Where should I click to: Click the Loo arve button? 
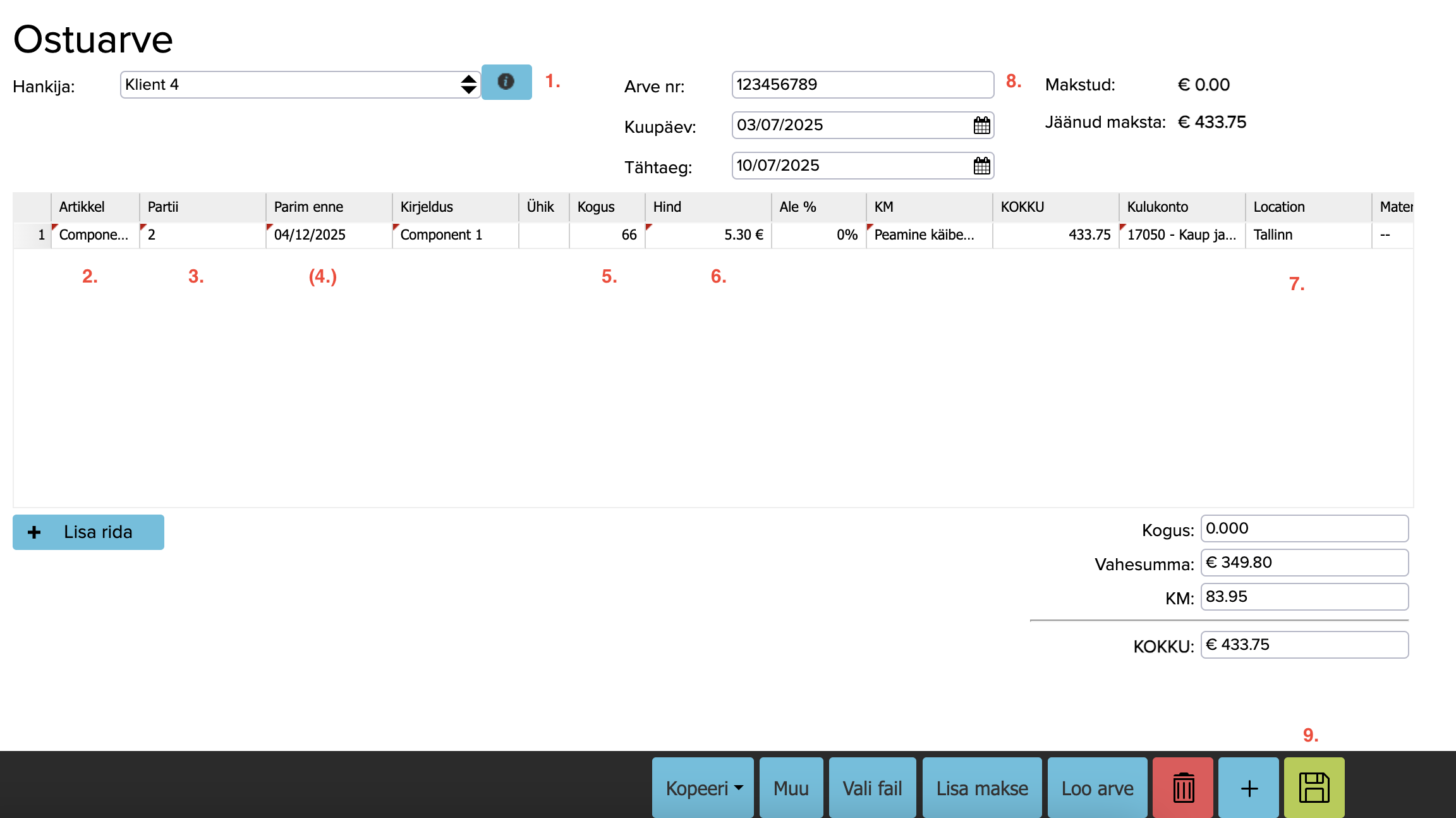(1097, 788)
